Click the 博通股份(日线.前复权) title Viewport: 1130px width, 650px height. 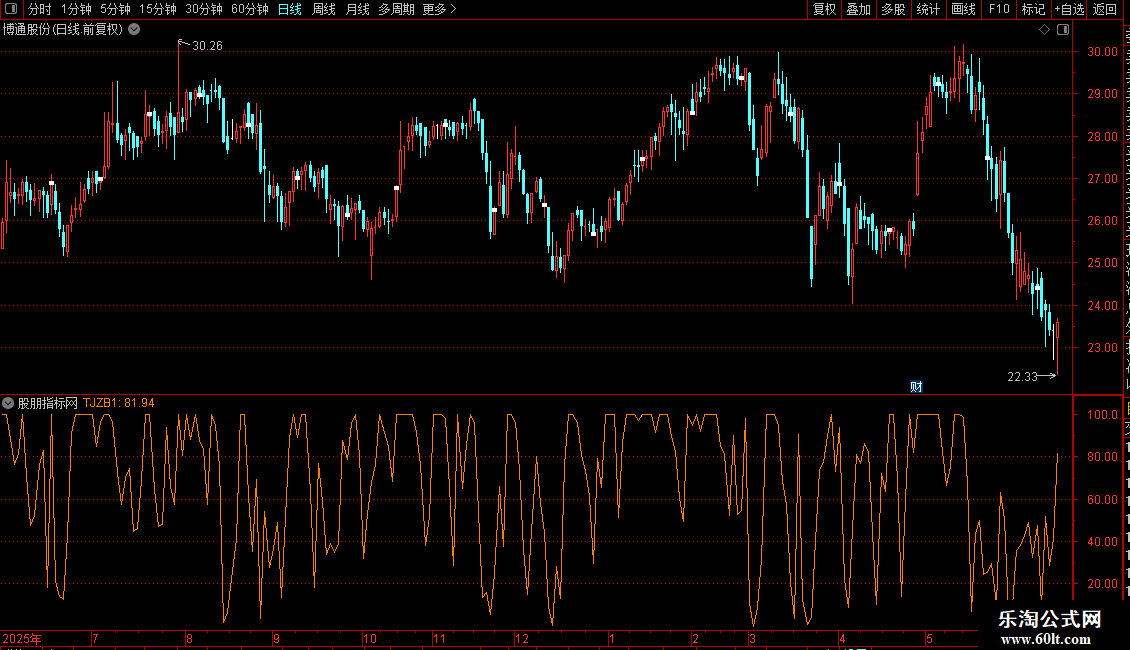click(x=63, y=30)
